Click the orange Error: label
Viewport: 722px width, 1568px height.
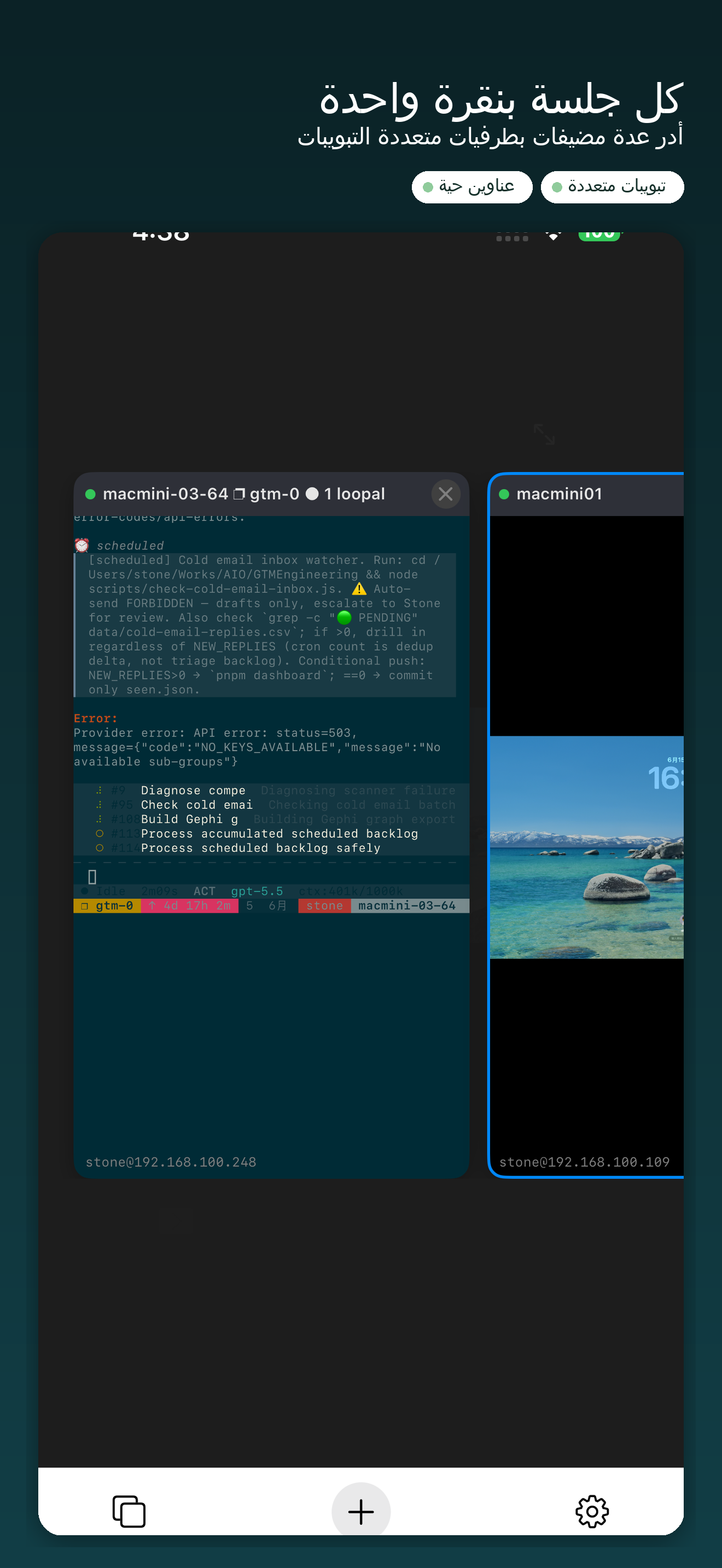[96, 719]
